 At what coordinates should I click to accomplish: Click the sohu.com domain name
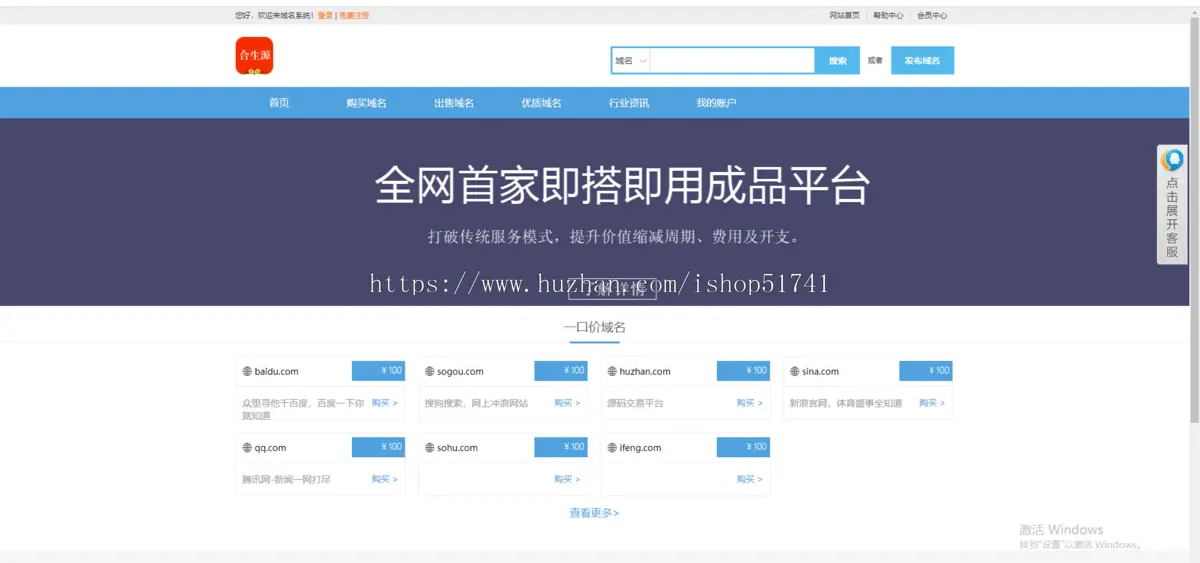tap(457, 448)
